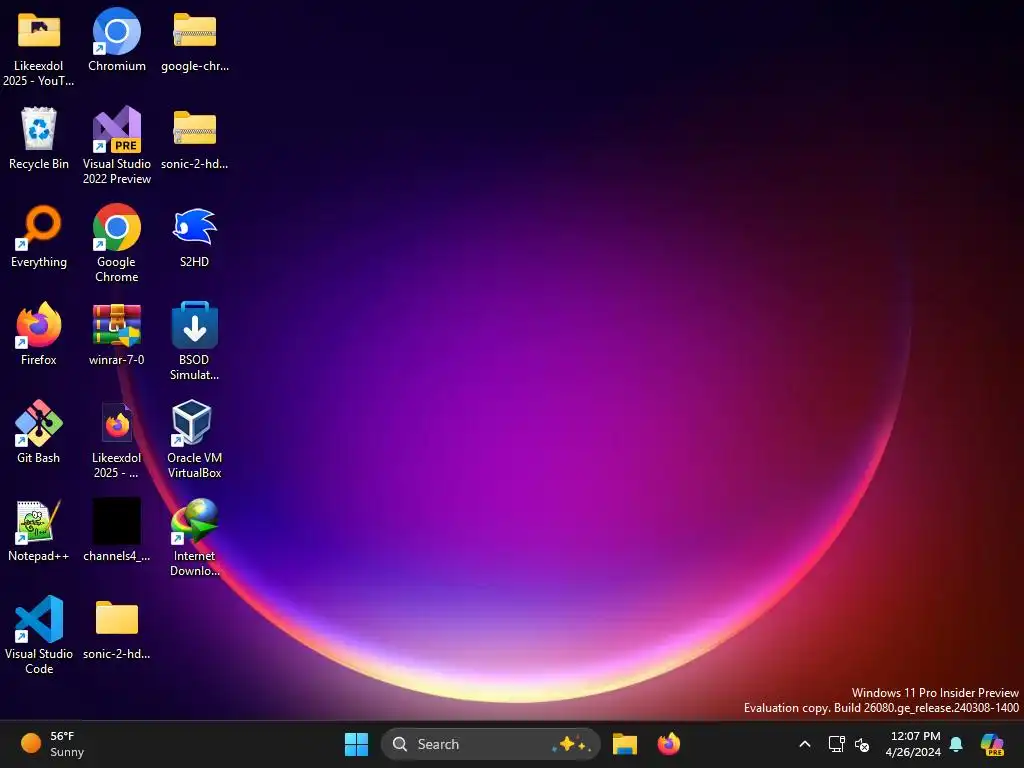Open notifications bell icon
The height and width of the screenshot is (768, 1024).
tap(956, 744)
